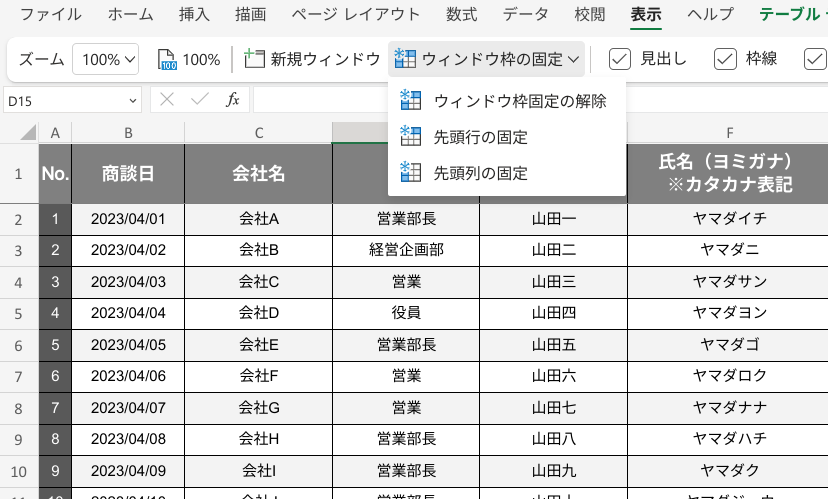This screenshot has width=828, height=499.
Task: Click the formula bar confirm checkmark icon
Action: point(200,99)
